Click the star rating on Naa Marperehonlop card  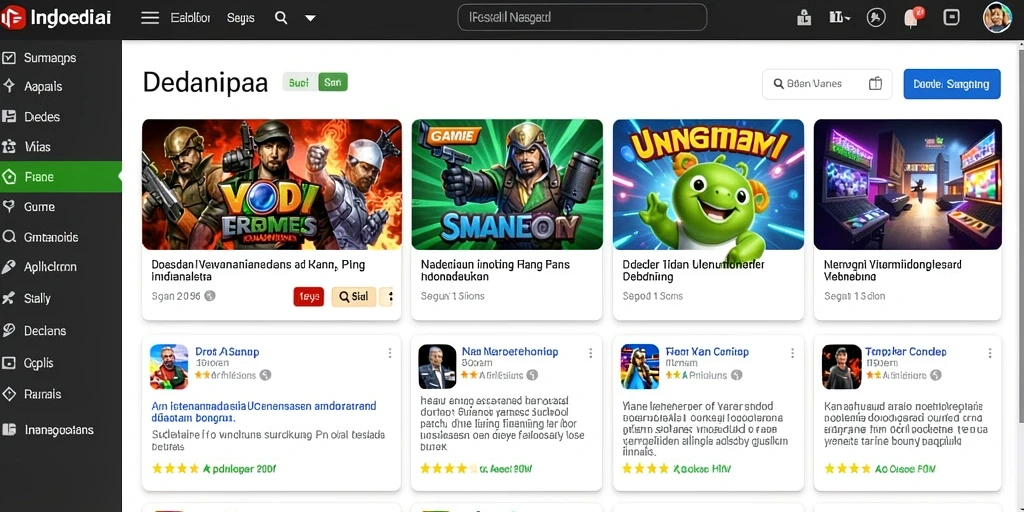point(443,468)
